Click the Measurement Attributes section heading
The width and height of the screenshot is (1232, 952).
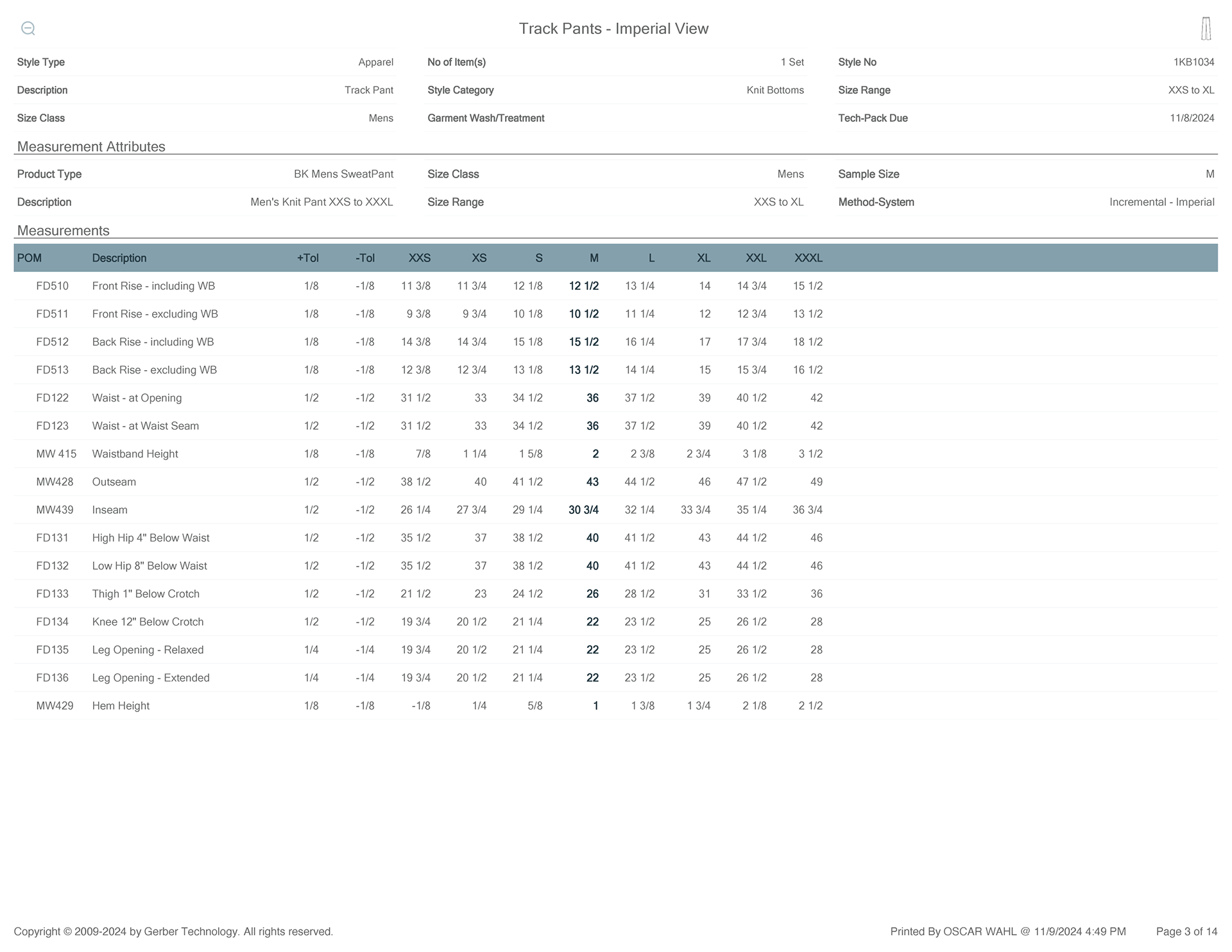tap(91, 147)
